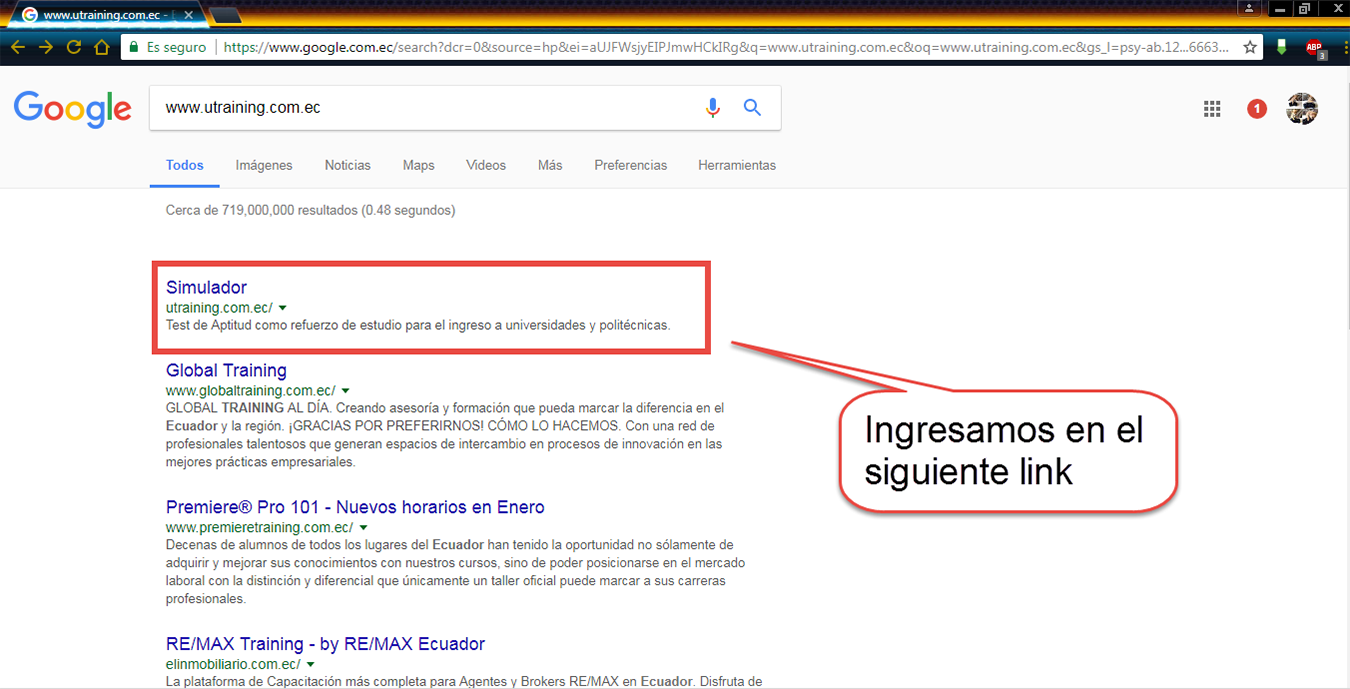Switch to the Videos tab
The width and height of the screenshot is (1350, 689).
486,165
